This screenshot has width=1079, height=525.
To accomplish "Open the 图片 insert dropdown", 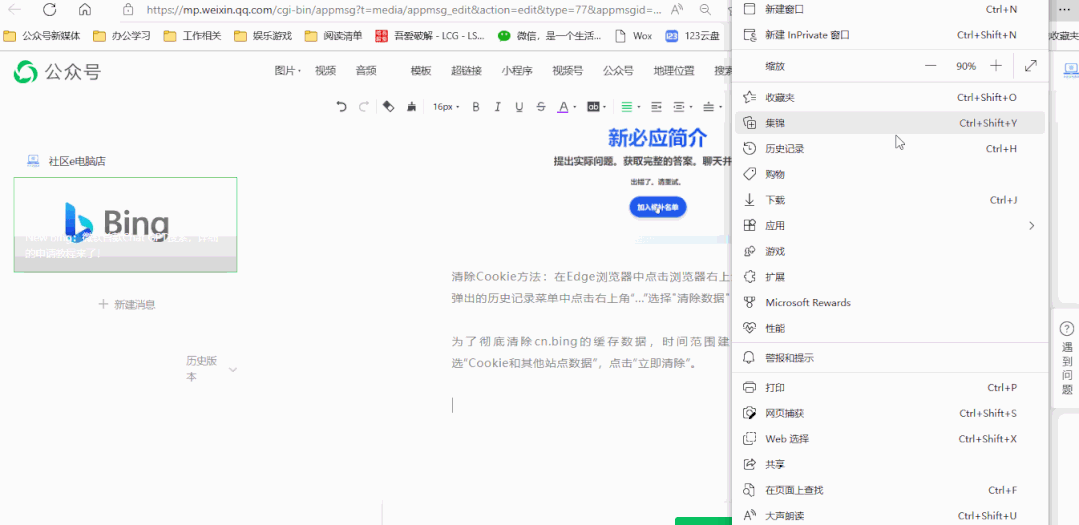I will click(x=288, y=70).
